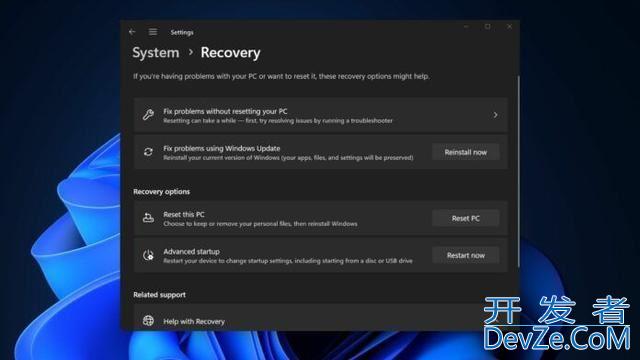
Task: Minimize the Settings window
Action: (x=466, y=27)
